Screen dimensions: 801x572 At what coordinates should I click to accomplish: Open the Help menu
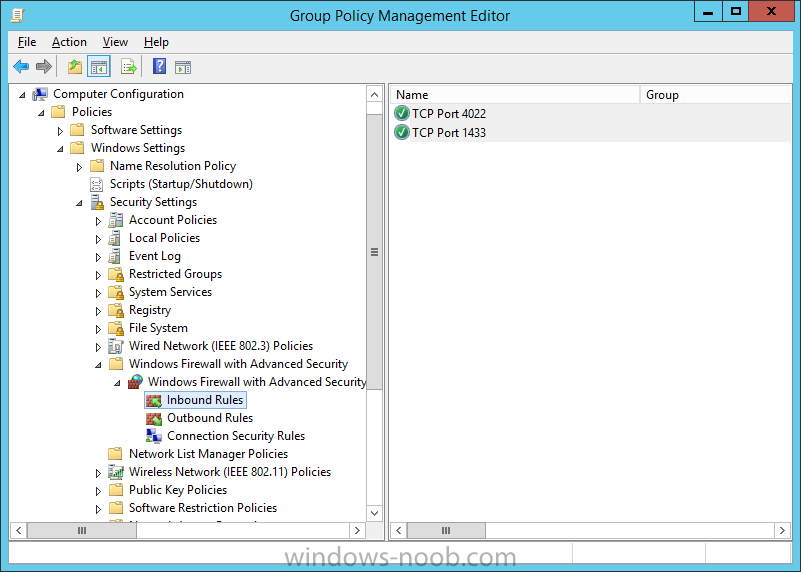coord(156,42)
